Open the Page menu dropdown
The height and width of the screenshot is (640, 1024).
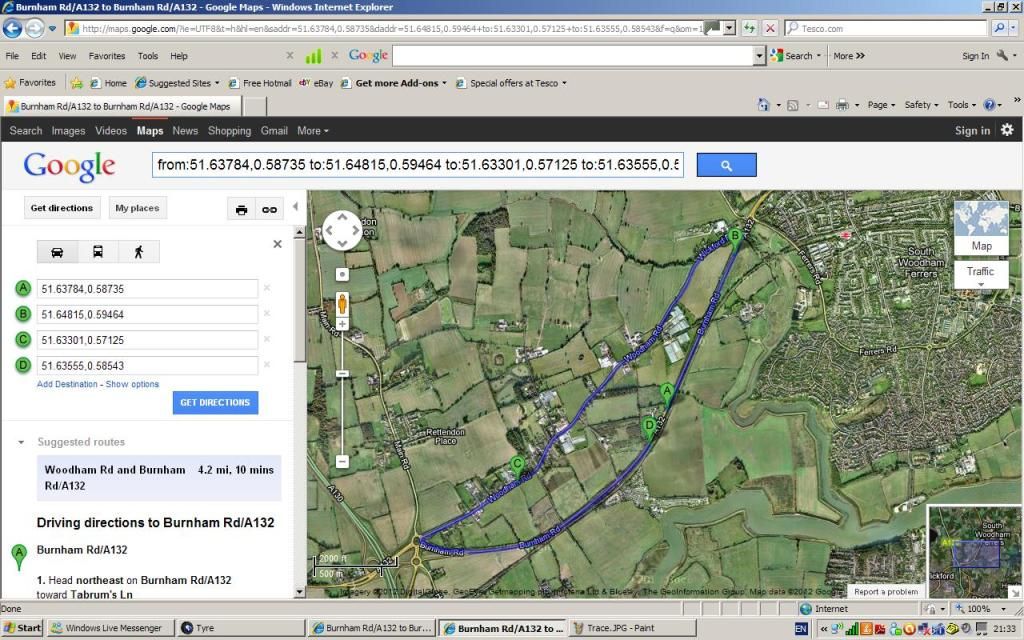click(x=880, y=104)
